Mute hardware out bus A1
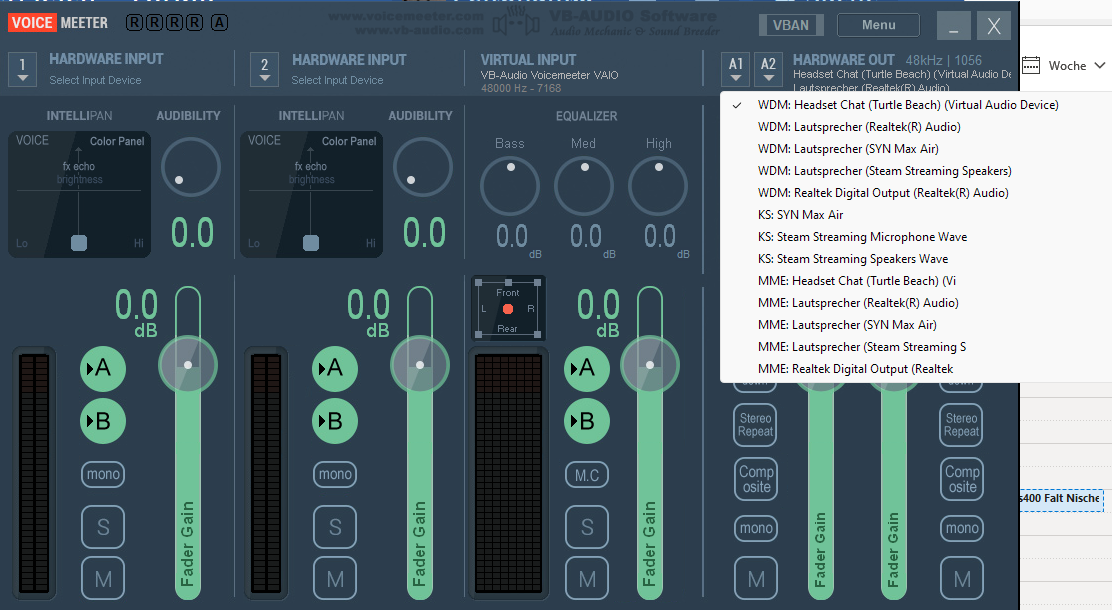This screenshot has width=1112, height=610. [x=756, y=579]
